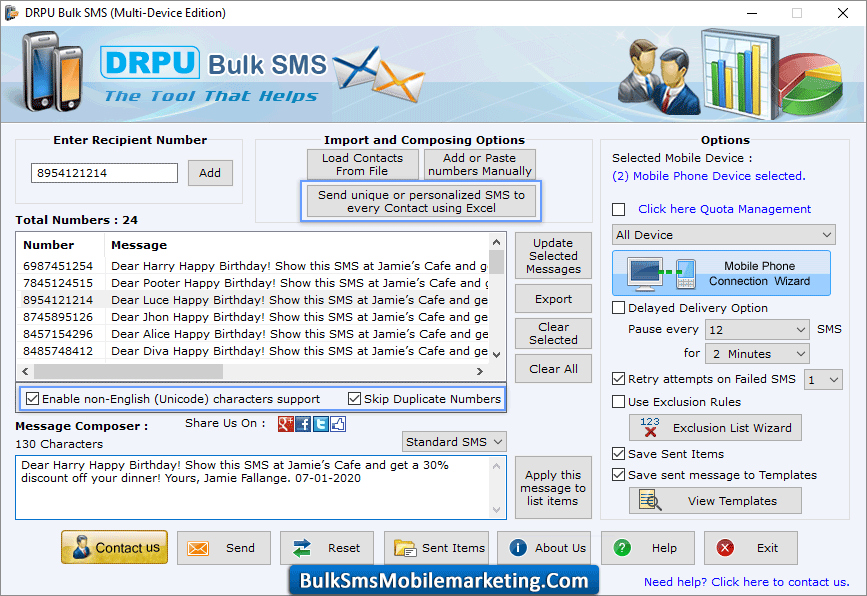The width and height of the screenshot is (867, 596).
Task: Click the list's horizontal scrollbar right arrow
Action: tap(480, 372)
